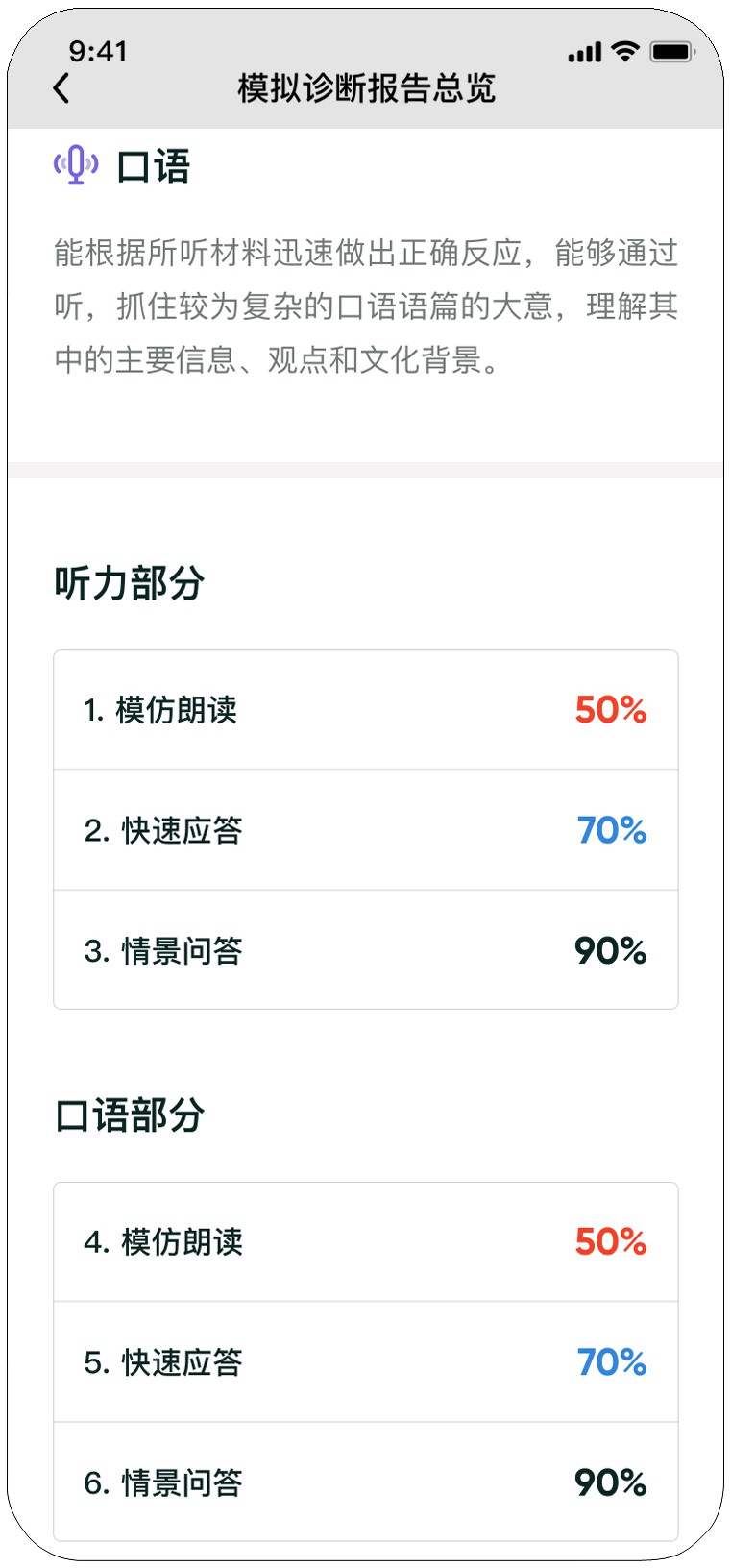Click the purple microphone icon beside 口语
Image resolution: width=731 pixels, height=1568 pixels.
[76, 165]
